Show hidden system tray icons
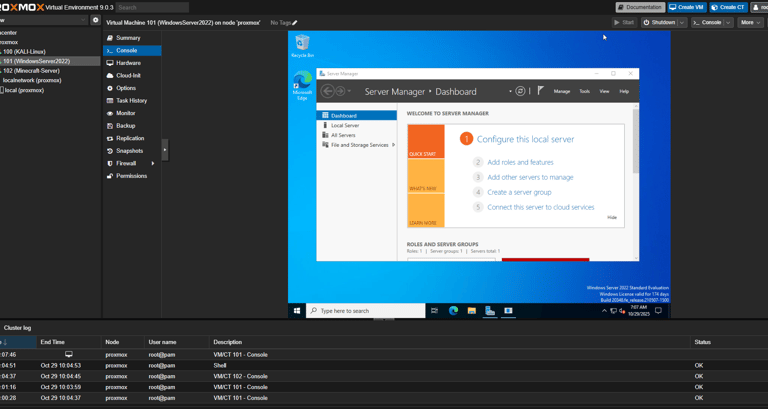 604,311
